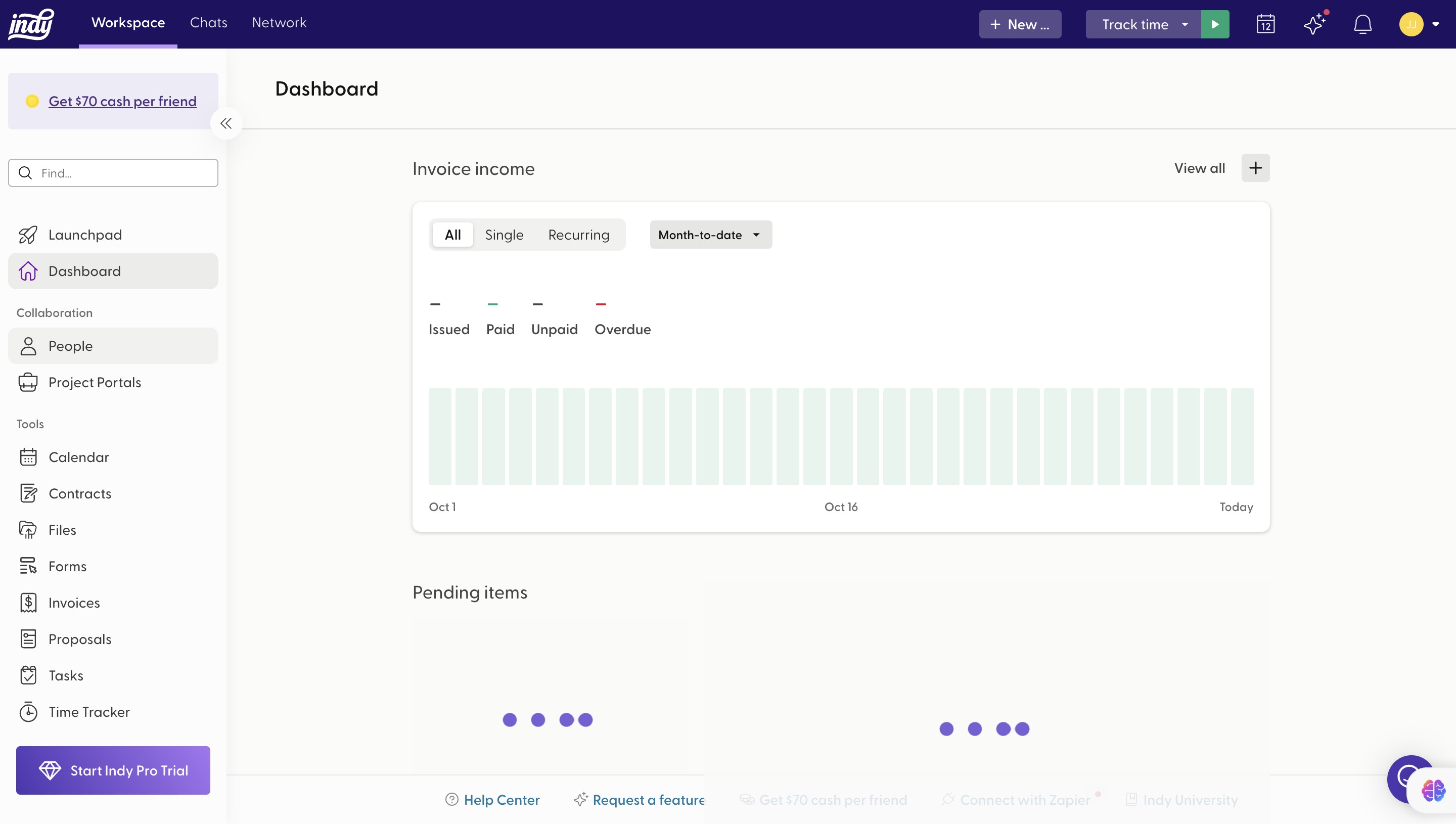Select the Recurring invoice filter
Screen dimensions: 1456x824
[x=578, y=235]
